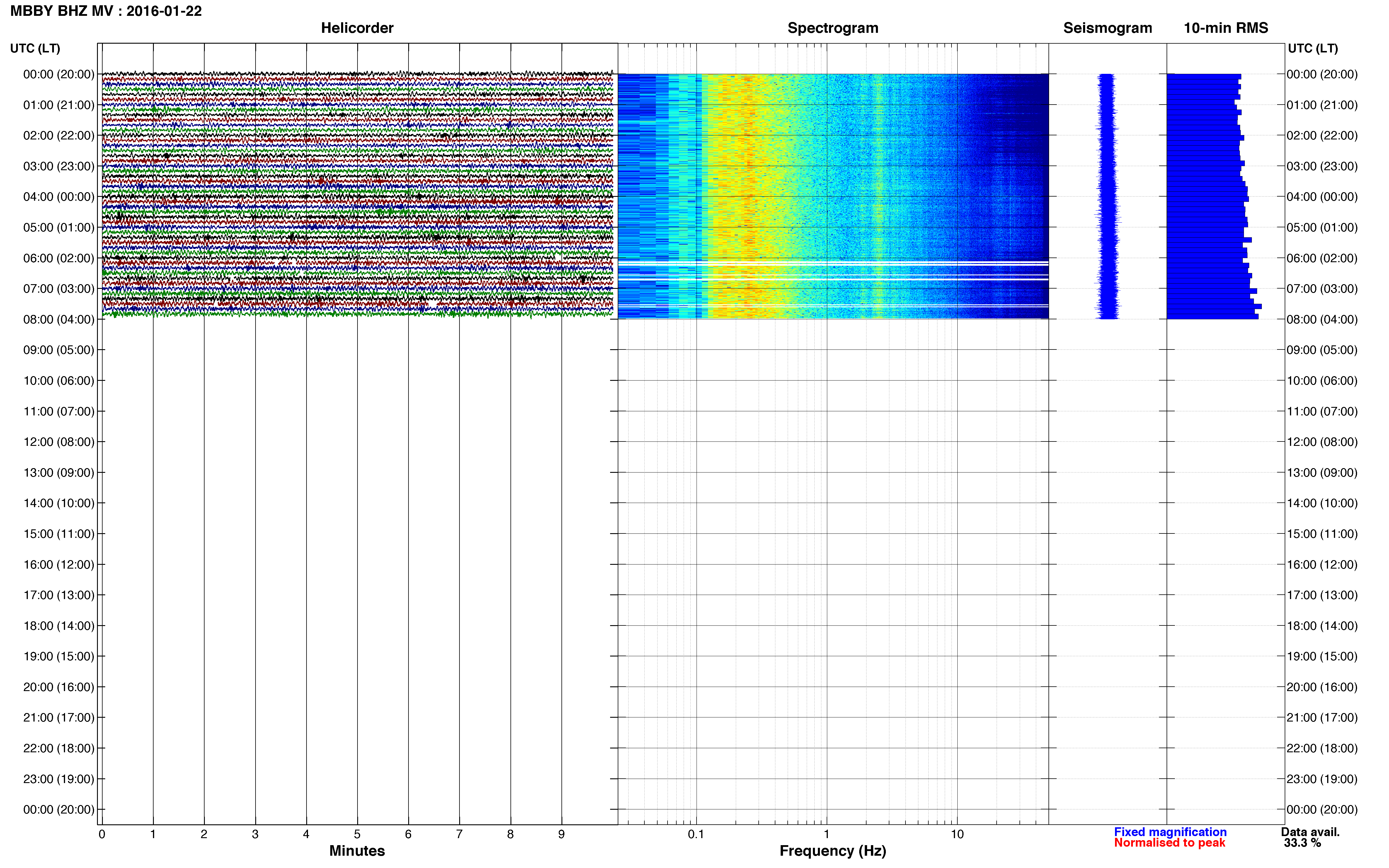Click right axis label 18:00 (14:00)

1322,626
